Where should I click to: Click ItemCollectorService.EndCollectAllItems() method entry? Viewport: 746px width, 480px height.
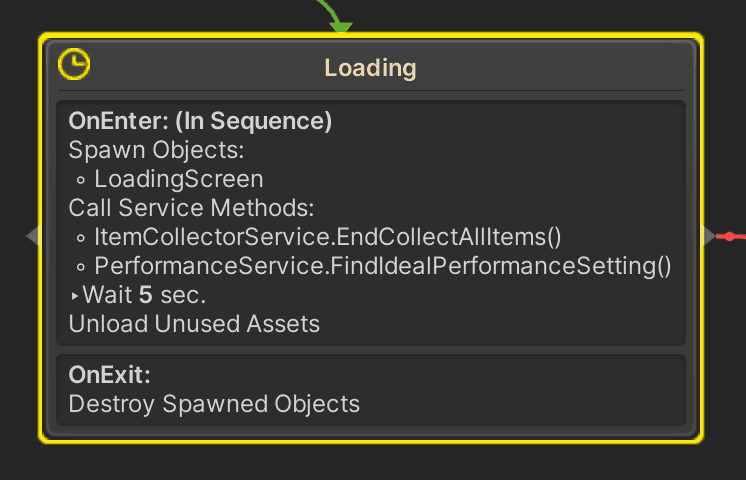pos(328,237)
